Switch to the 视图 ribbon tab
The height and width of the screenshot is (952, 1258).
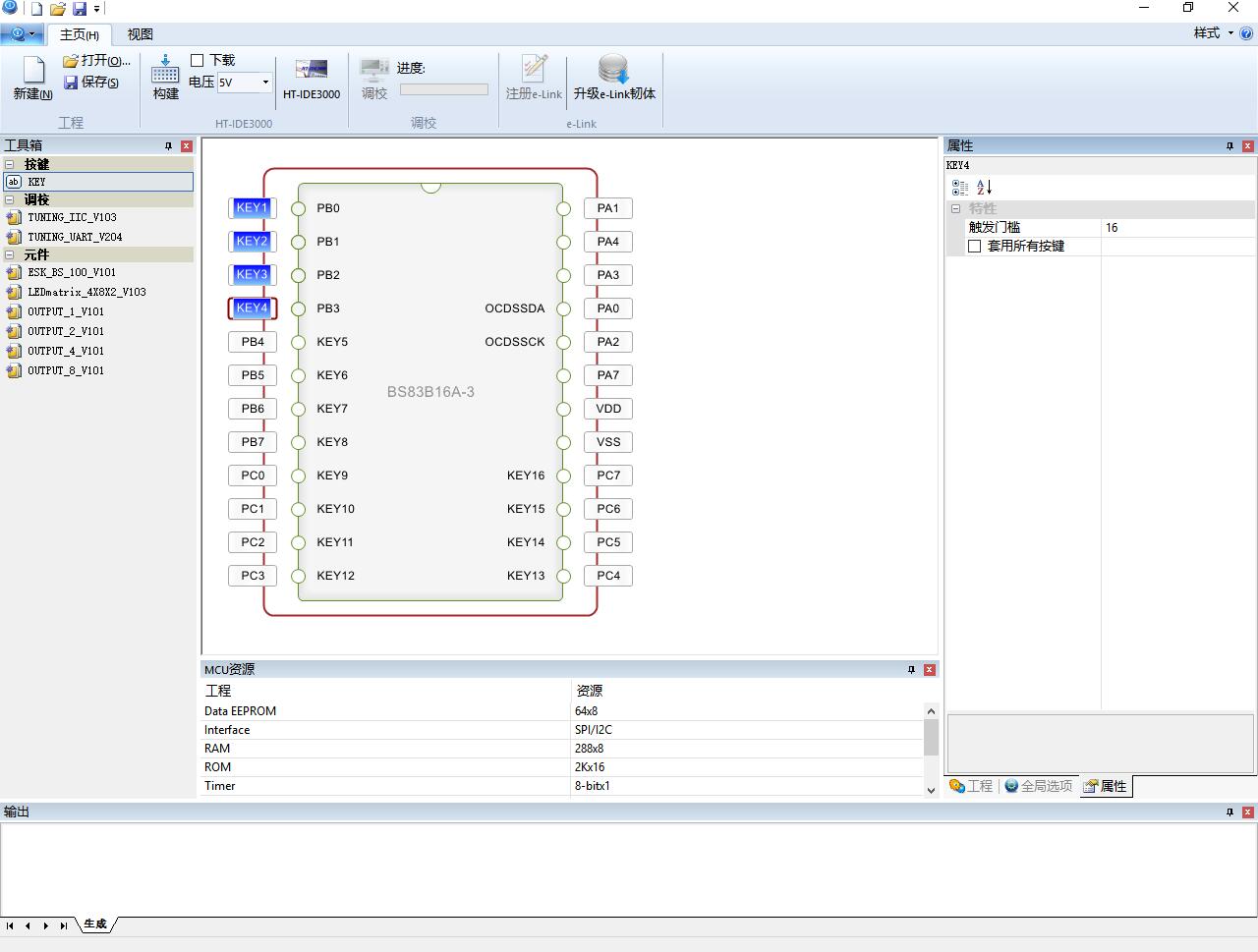click(141, 34)
